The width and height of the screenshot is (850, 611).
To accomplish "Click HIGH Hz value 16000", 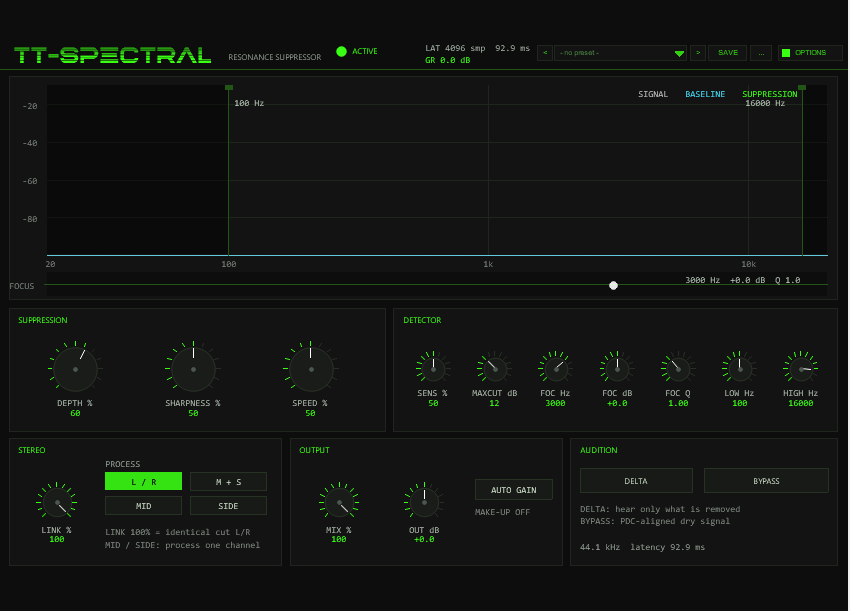I will [801, 403].
